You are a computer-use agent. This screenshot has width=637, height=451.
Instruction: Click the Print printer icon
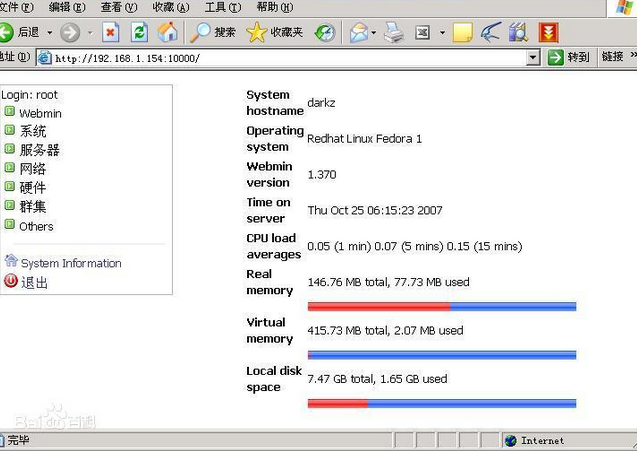coord(394,33)
